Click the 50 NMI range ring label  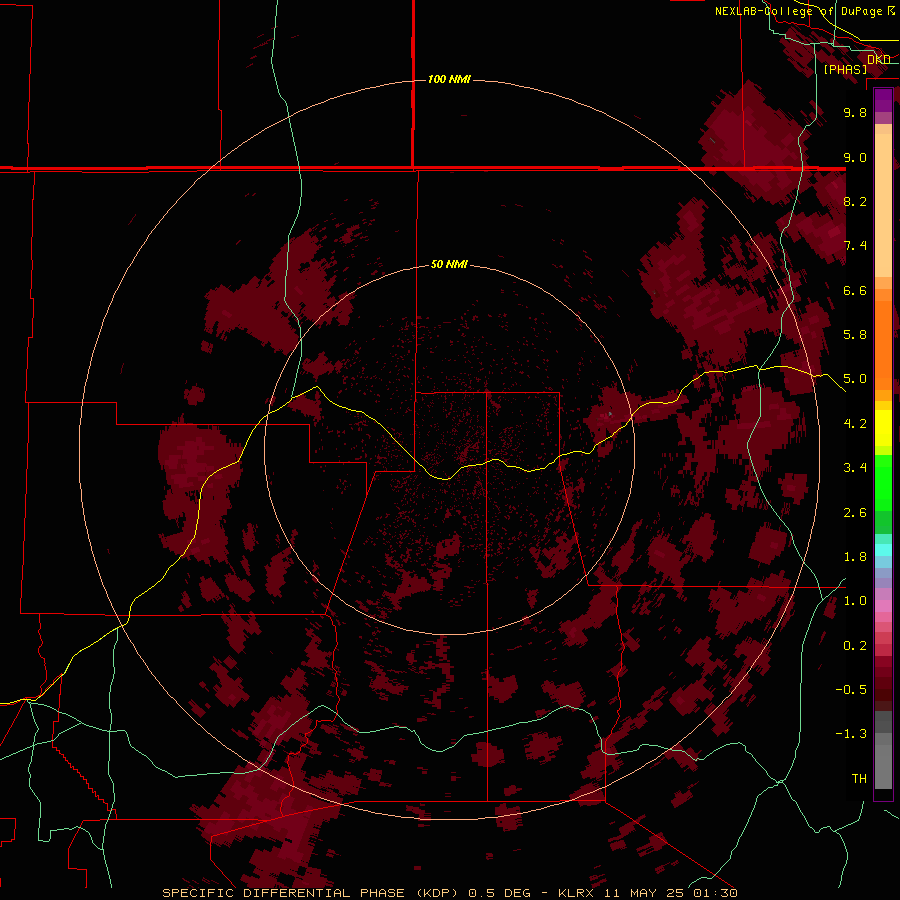(449, 264)
